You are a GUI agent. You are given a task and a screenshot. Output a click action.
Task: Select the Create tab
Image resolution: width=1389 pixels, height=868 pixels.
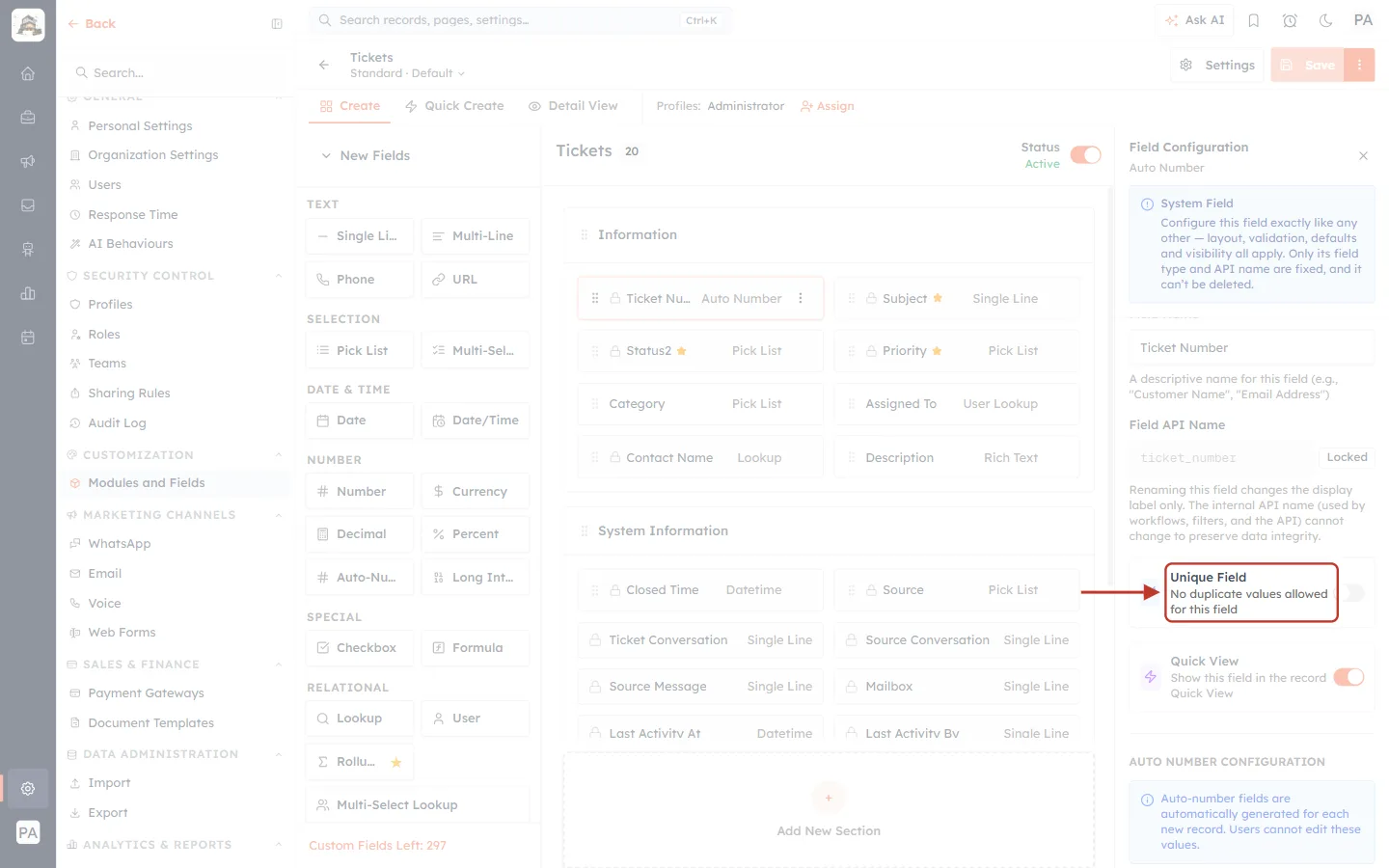coord(350,106)
